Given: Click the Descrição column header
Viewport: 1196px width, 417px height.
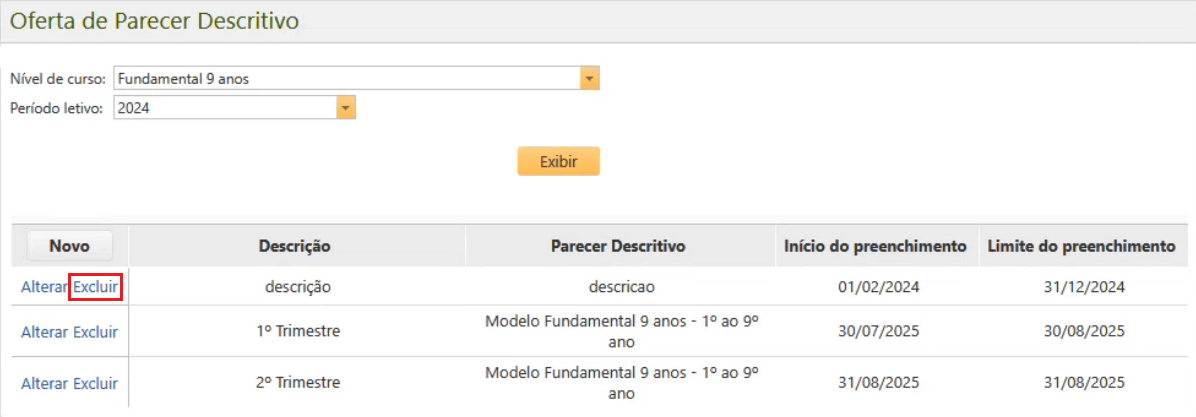Looking at the screenshot, I should click(295, 245).
